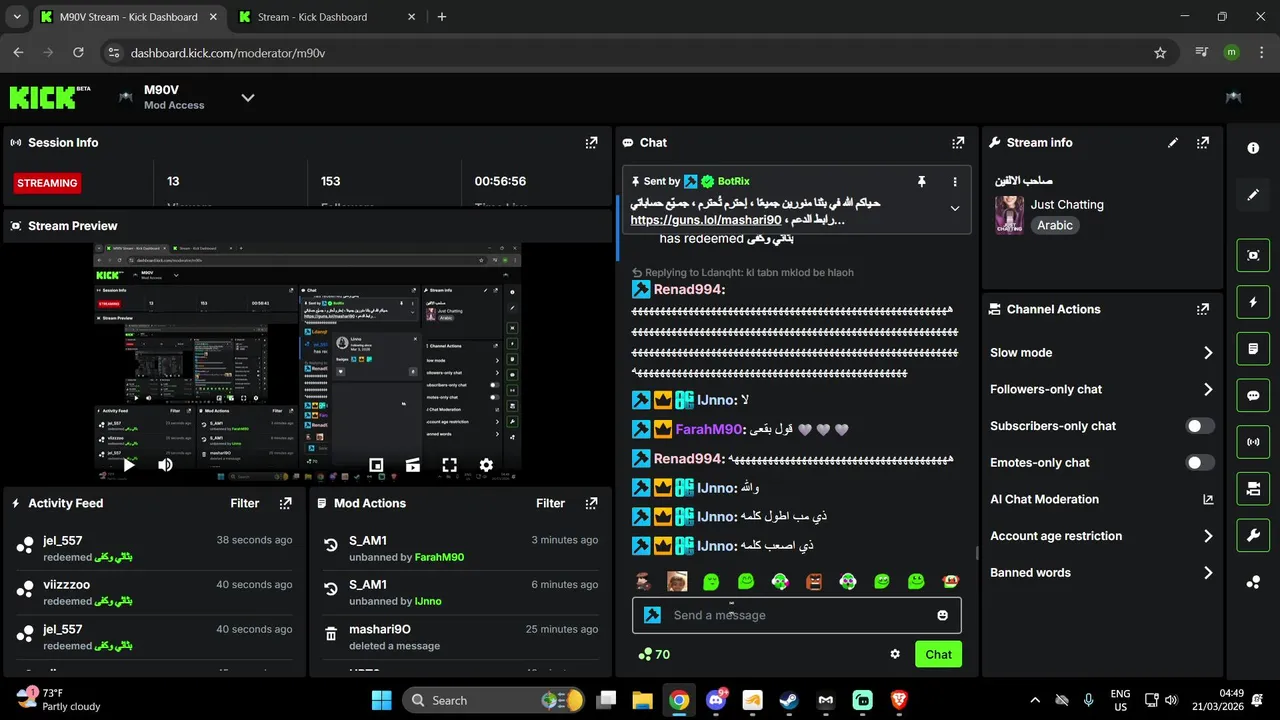Pop out the Activity Feed panel
This screenshot has height=720, width=1280.
point(285,504)
